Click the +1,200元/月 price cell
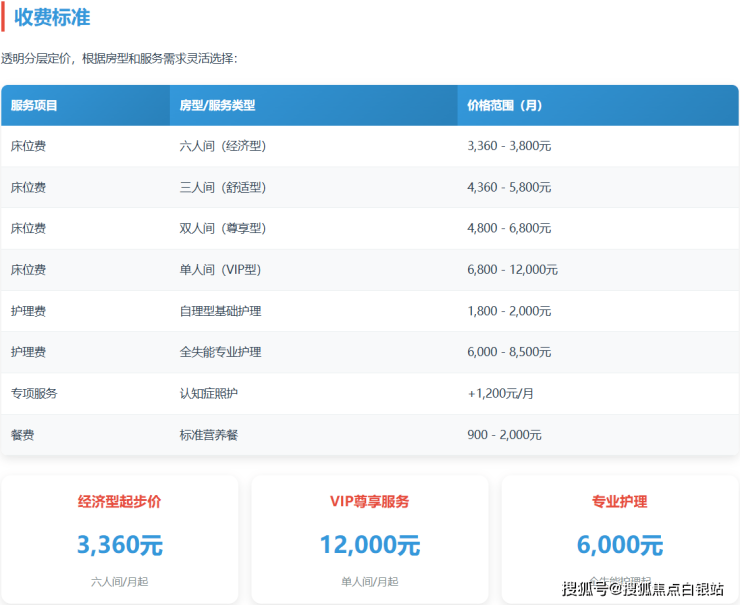 click(500, 394)
